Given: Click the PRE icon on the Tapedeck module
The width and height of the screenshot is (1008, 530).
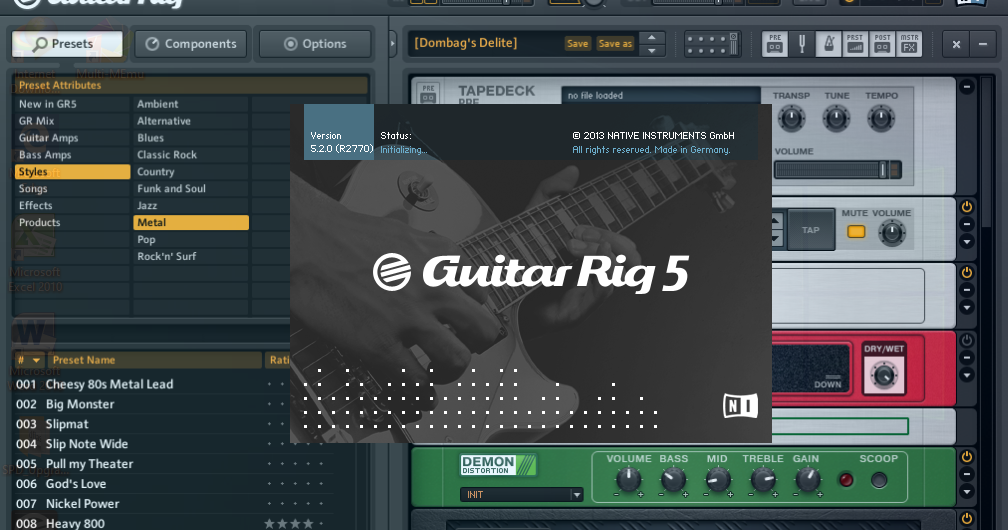Looking at the screenshot, I should click(x=428, y=94).
